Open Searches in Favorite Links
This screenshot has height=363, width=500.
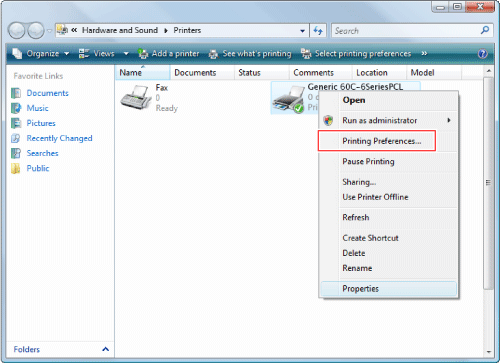(42, 153)
